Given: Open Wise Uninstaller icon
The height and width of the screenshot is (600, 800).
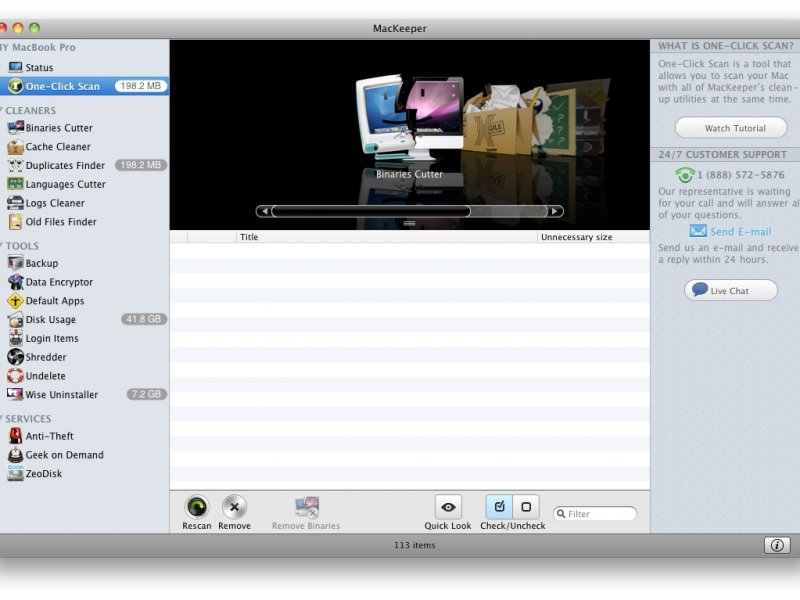Looking at the screenshot, I should (x=15, y=394).
